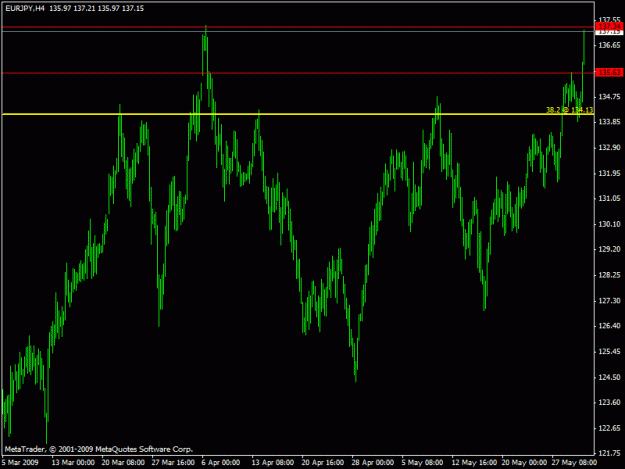Click the 13 Apr 08:00 time label
Viewport: 625px width, 469px height.
273,462
